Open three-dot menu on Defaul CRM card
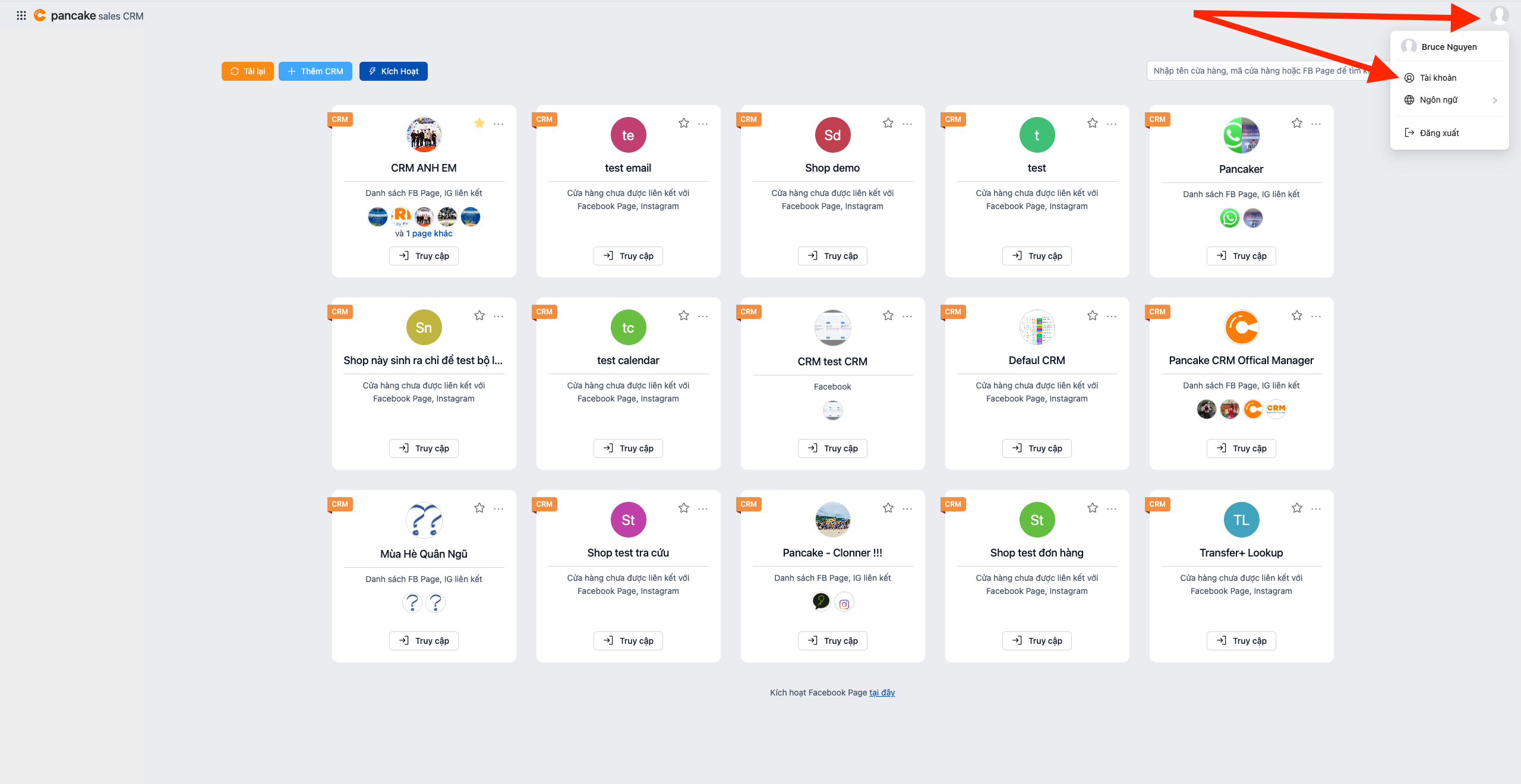1521x784 pixels. (1112, 316)
